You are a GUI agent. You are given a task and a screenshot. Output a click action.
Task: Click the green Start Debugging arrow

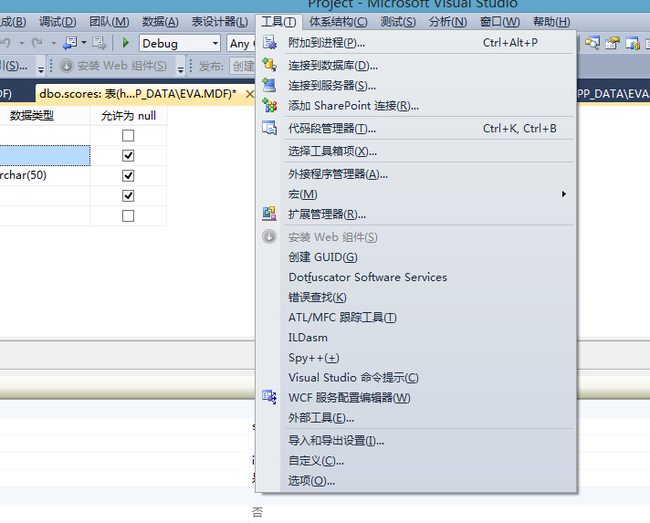(126, 43)
